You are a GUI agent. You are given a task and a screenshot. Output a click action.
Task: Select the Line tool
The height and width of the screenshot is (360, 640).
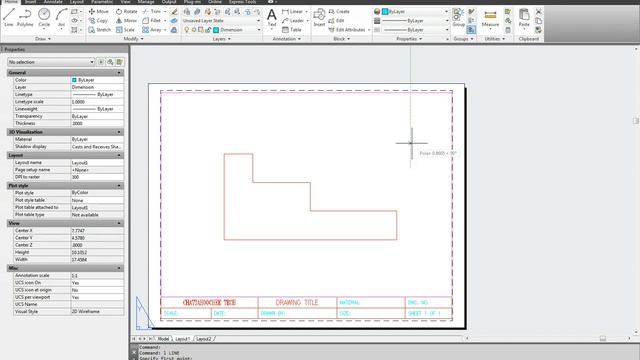[9, 17]
